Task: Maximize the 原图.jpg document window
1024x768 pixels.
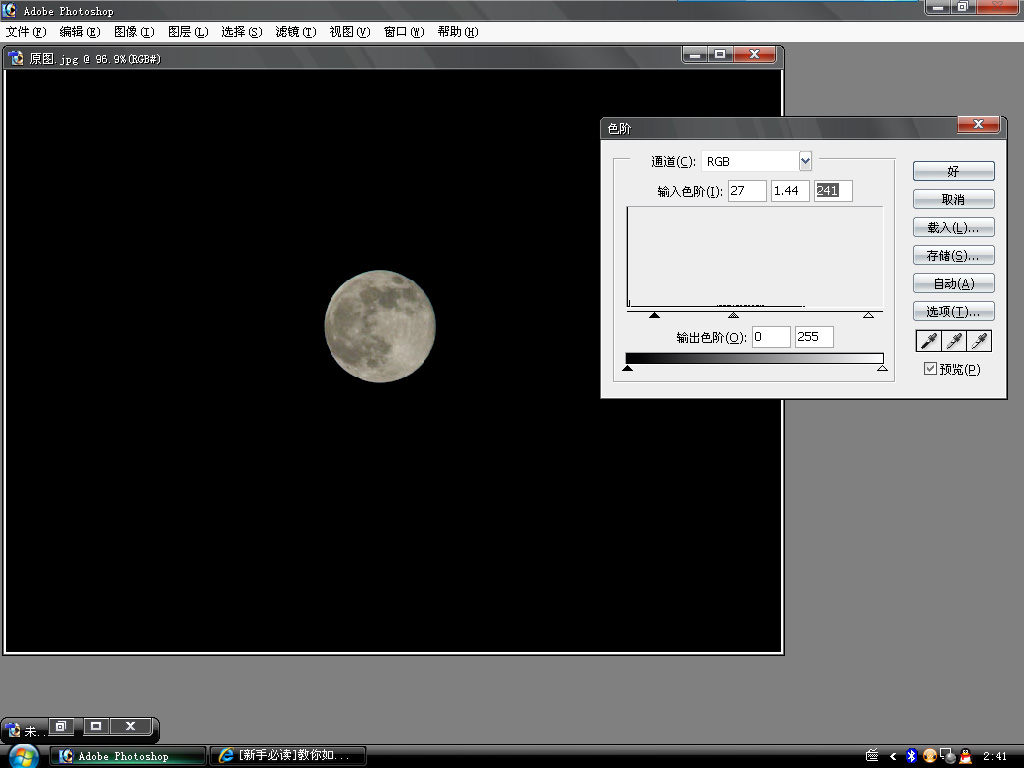Action: (720, 55)
